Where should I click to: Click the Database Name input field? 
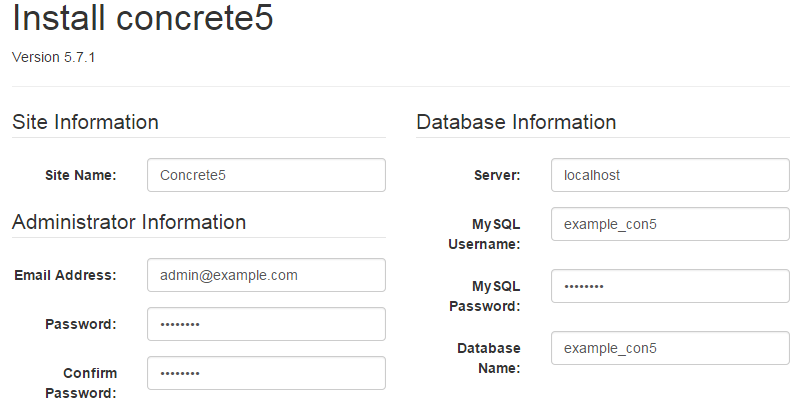[x=670, y=348]
